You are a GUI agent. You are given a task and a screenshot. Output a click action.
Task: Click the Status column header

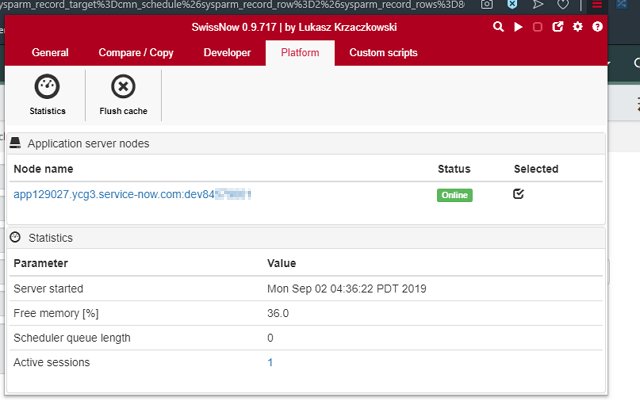454,169
